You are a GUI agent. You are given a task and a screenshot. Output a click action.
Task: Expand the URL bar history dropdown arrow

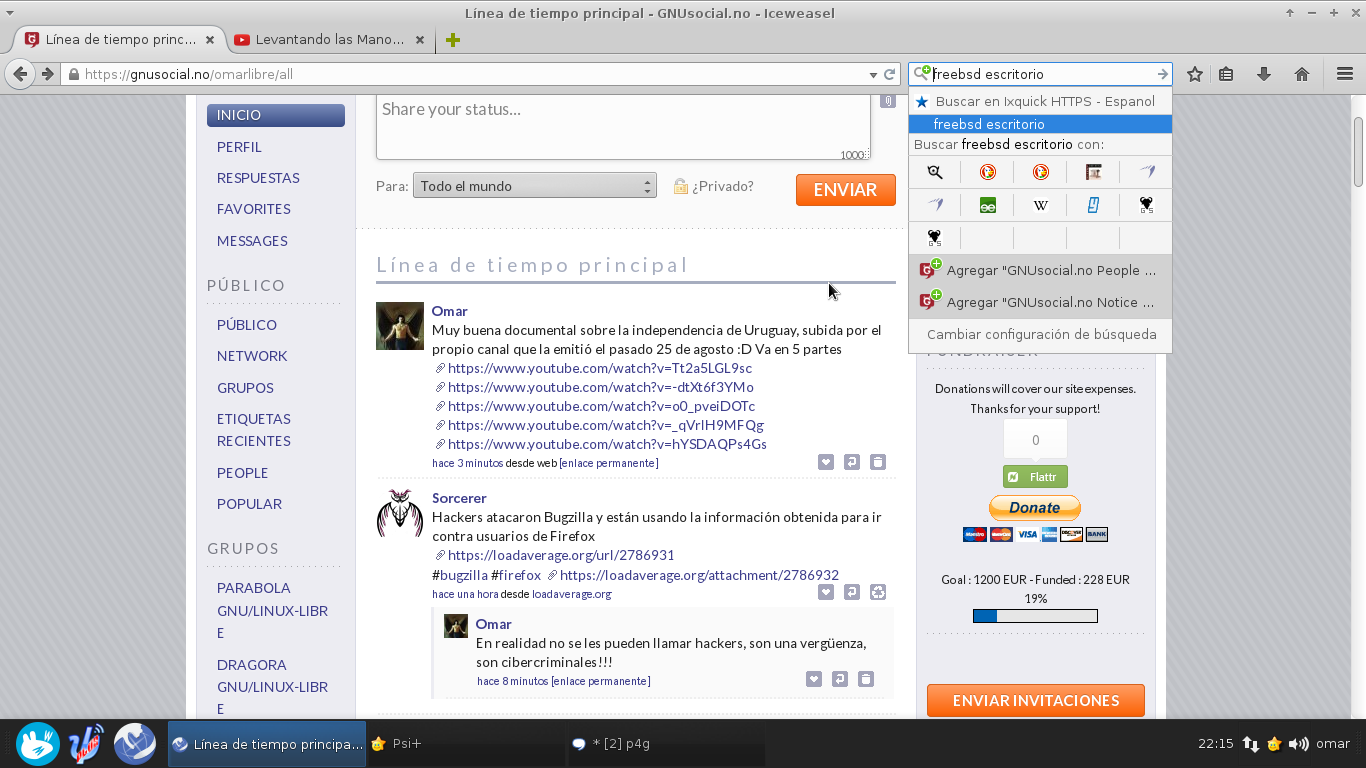872,74
